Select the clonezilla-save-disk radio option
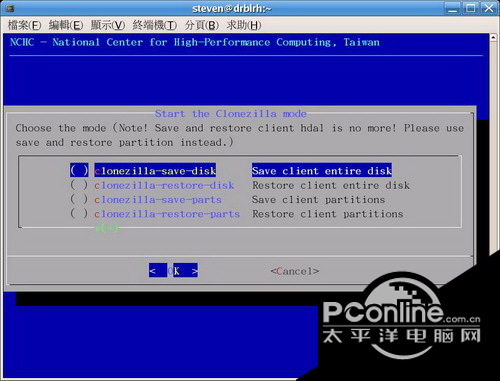The width and height of the screenshot is (500, 381). [x=79, y=170]
